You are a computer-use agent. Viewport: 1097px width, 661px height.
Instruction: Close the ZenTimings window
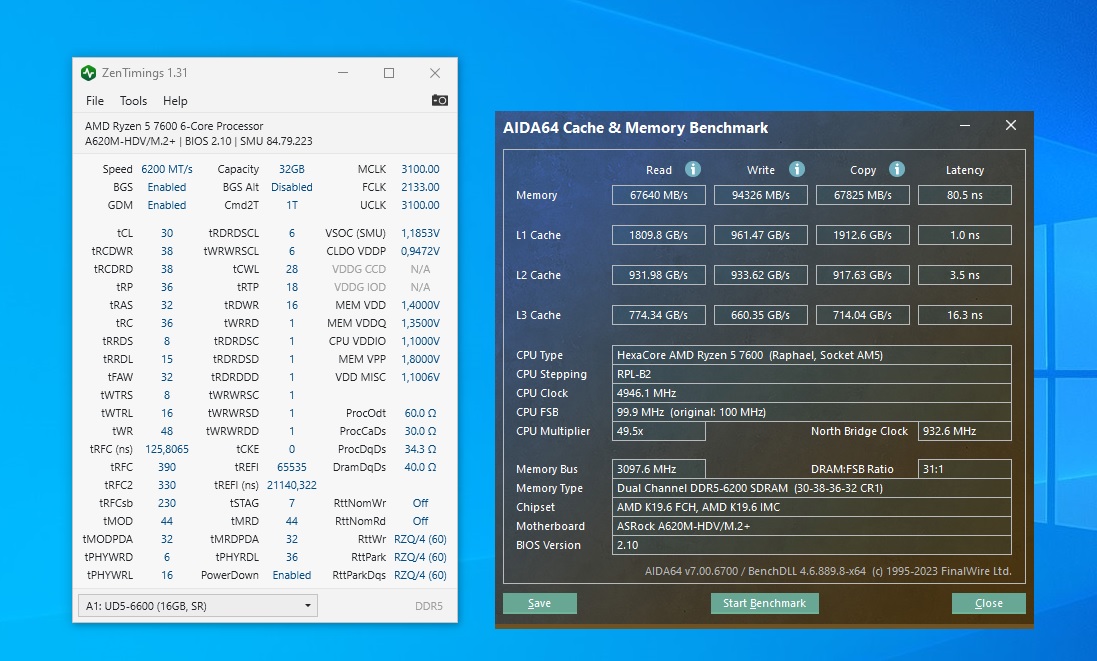point(435,73)
